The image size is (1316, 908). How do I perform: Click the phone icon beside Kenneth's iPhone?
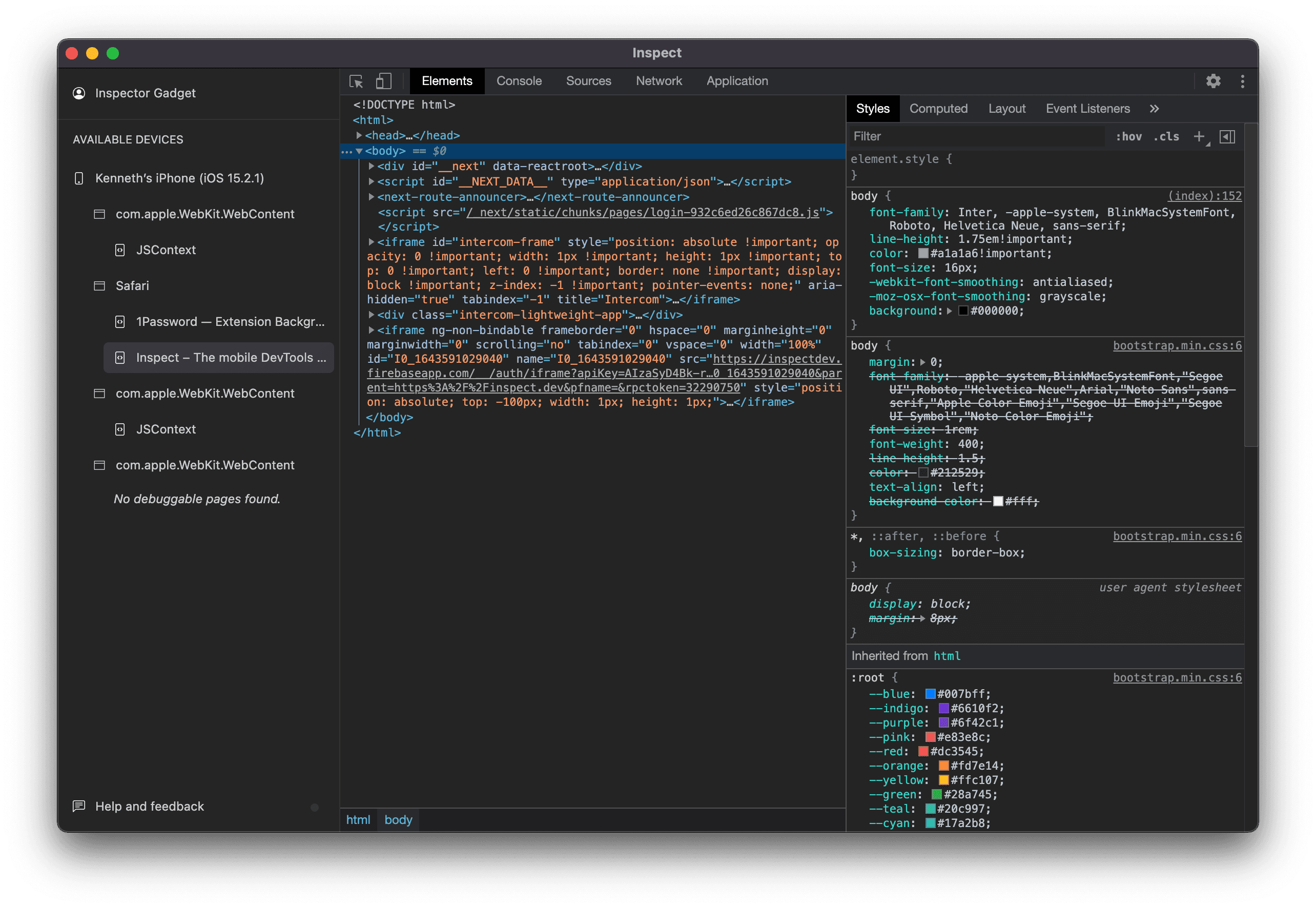click(x=78, y=178)
